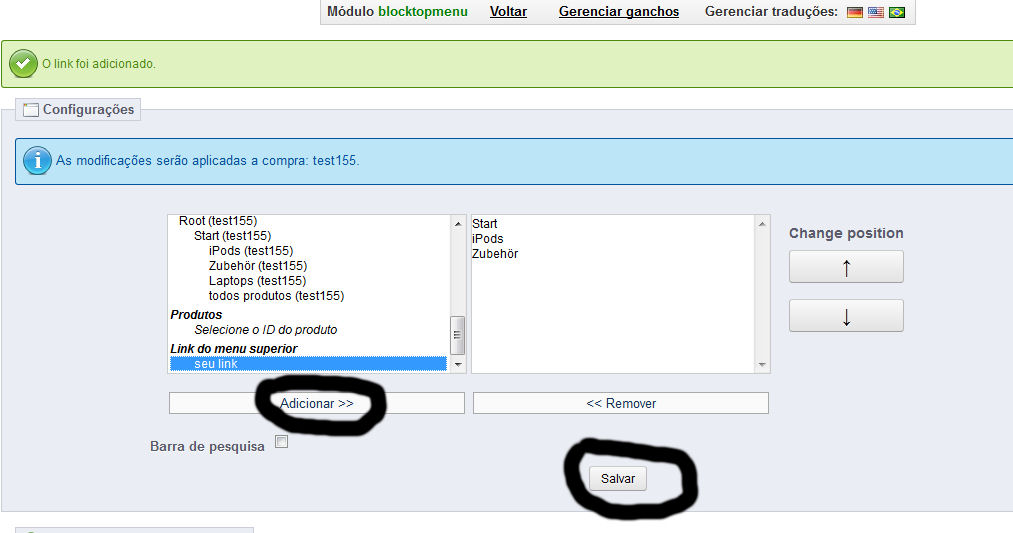Click the Adicionar >> button
Screen dimensions: 1013x533
[317, 403]
